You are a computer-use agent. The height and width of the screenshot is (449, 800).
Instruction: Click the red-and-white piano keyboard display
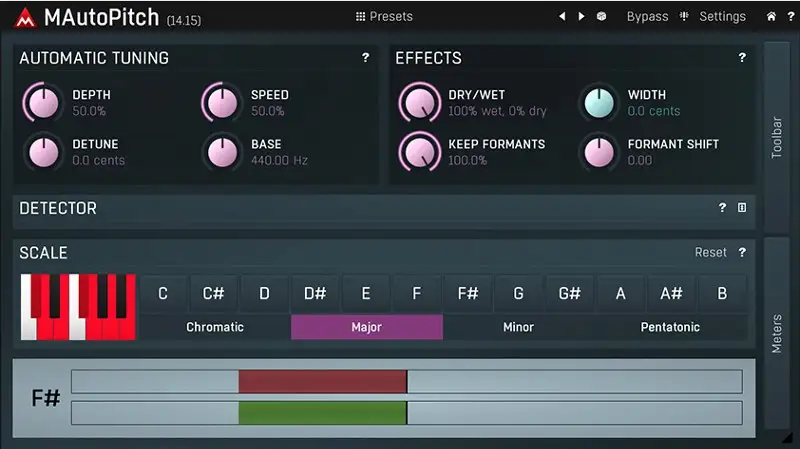(x=77, y=307)
